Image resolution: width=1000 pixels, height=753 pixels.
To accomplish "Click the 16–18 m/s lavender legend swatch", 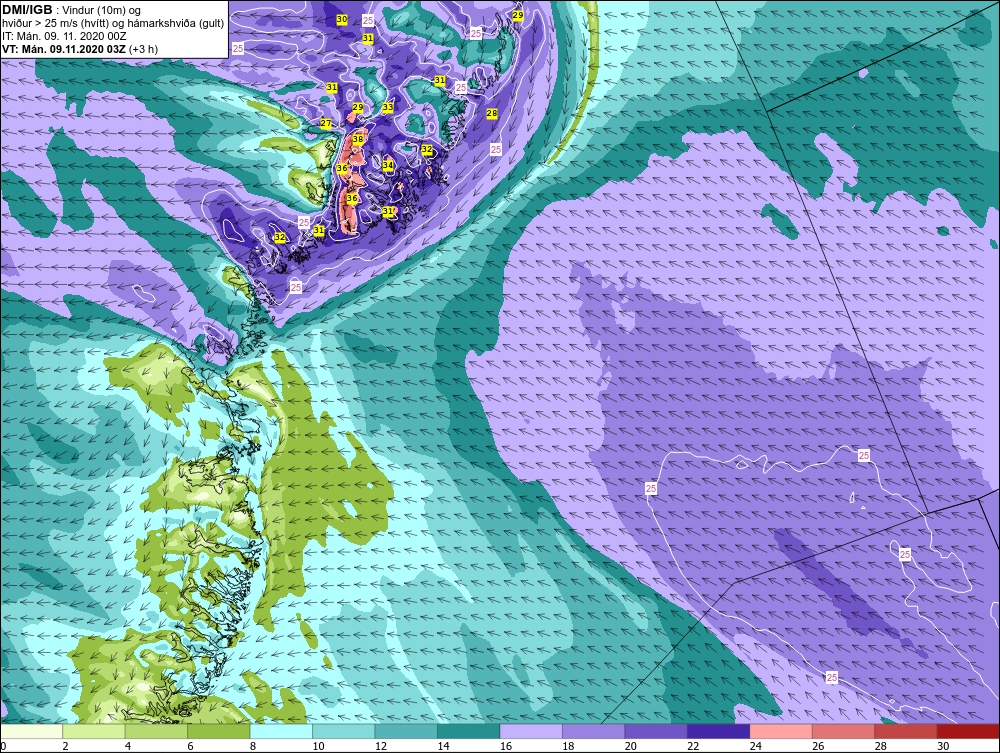I will 531,731.
